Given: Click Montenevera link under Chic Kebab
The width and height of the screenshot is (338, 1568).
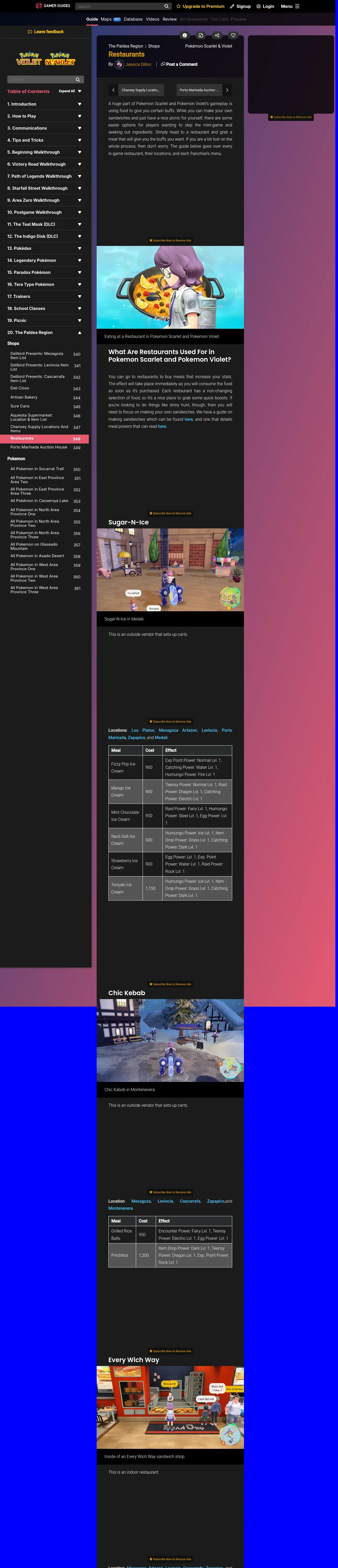Looking at the screenshot, I should pyautogui.click(x=120, y=1208).
